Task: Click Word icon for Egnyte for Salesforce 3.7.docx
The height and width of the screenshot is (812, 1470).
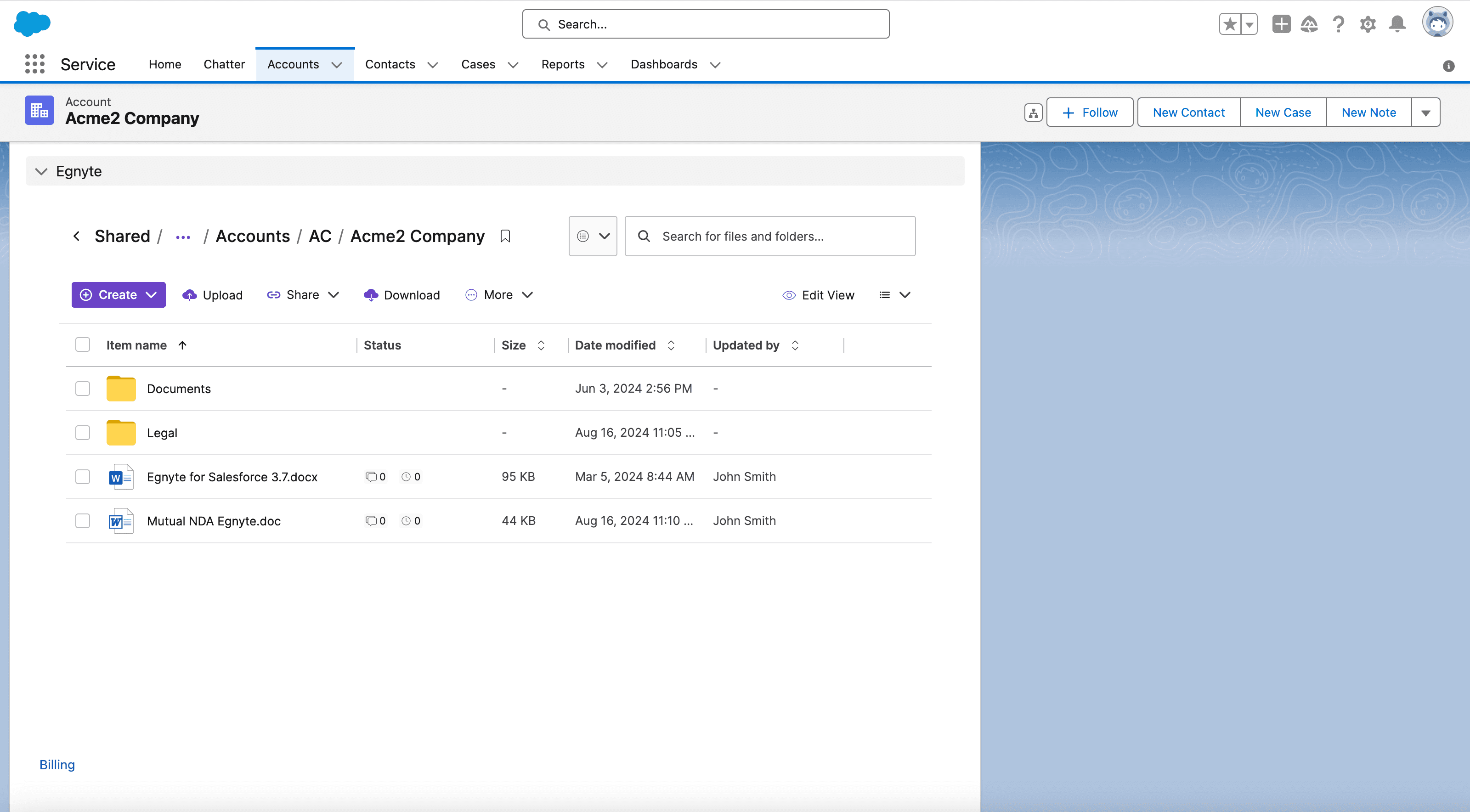Action: pos(121,476)
